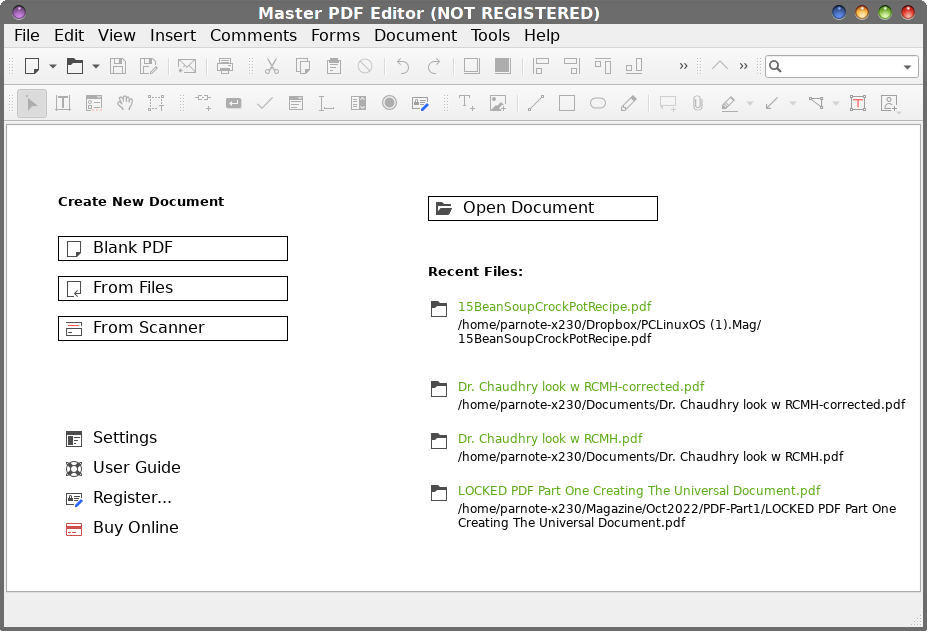Click in the search input field
Screen dimensions: 927x631
(841, 66)
